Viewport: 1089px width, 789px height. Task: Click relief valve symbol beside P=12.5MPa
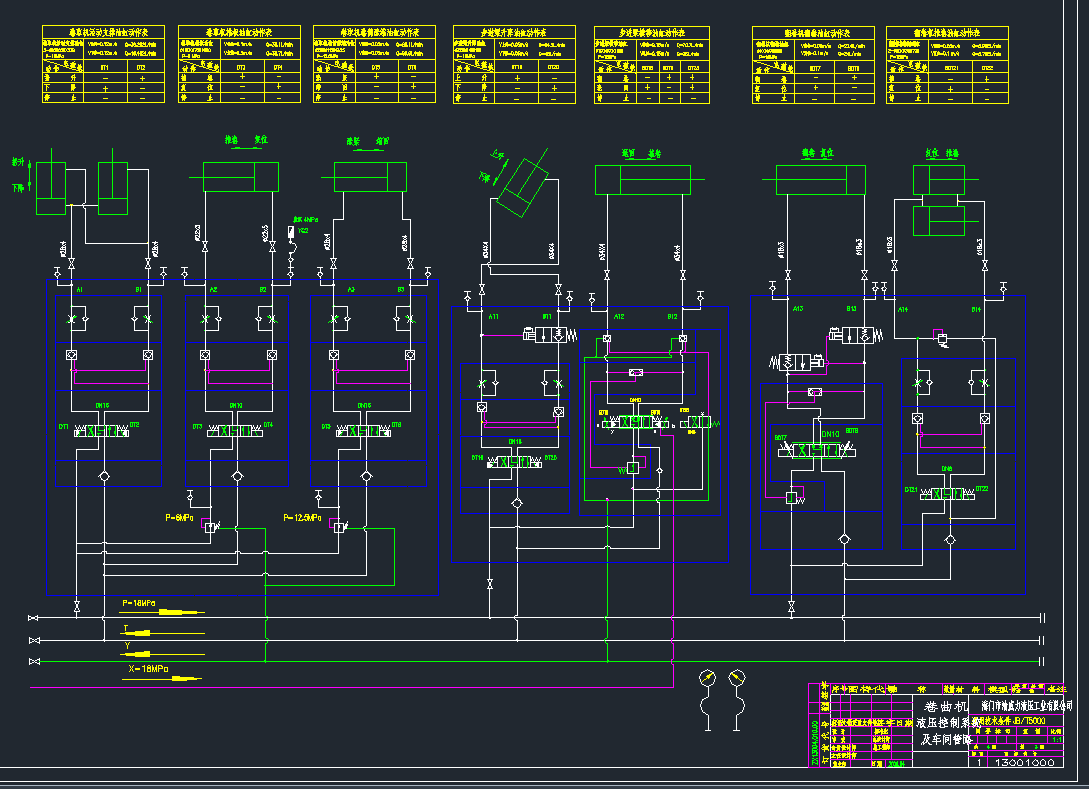tap(340, 526)
